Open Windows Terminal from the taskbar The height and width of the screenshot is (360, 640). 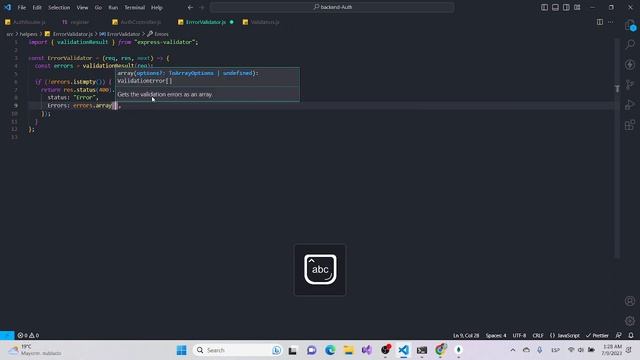[x=422, y=350]
